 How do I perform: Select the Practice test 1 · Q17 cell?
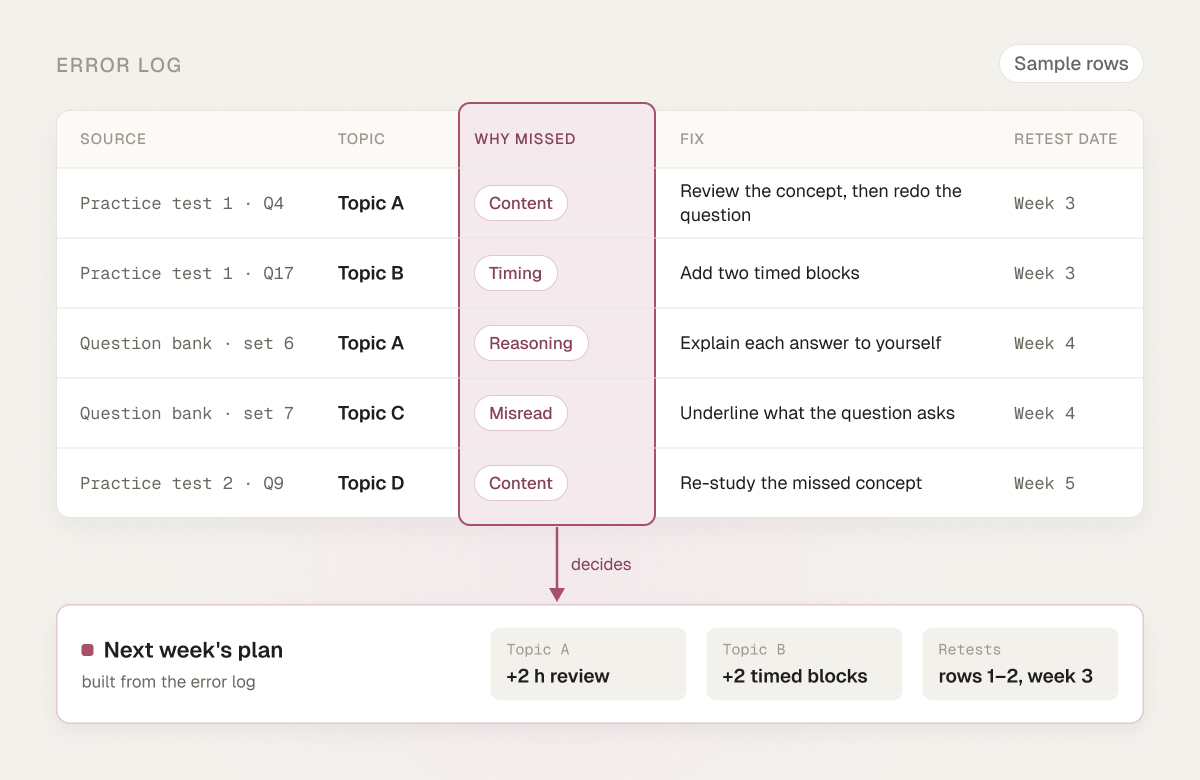click(187, 273)
